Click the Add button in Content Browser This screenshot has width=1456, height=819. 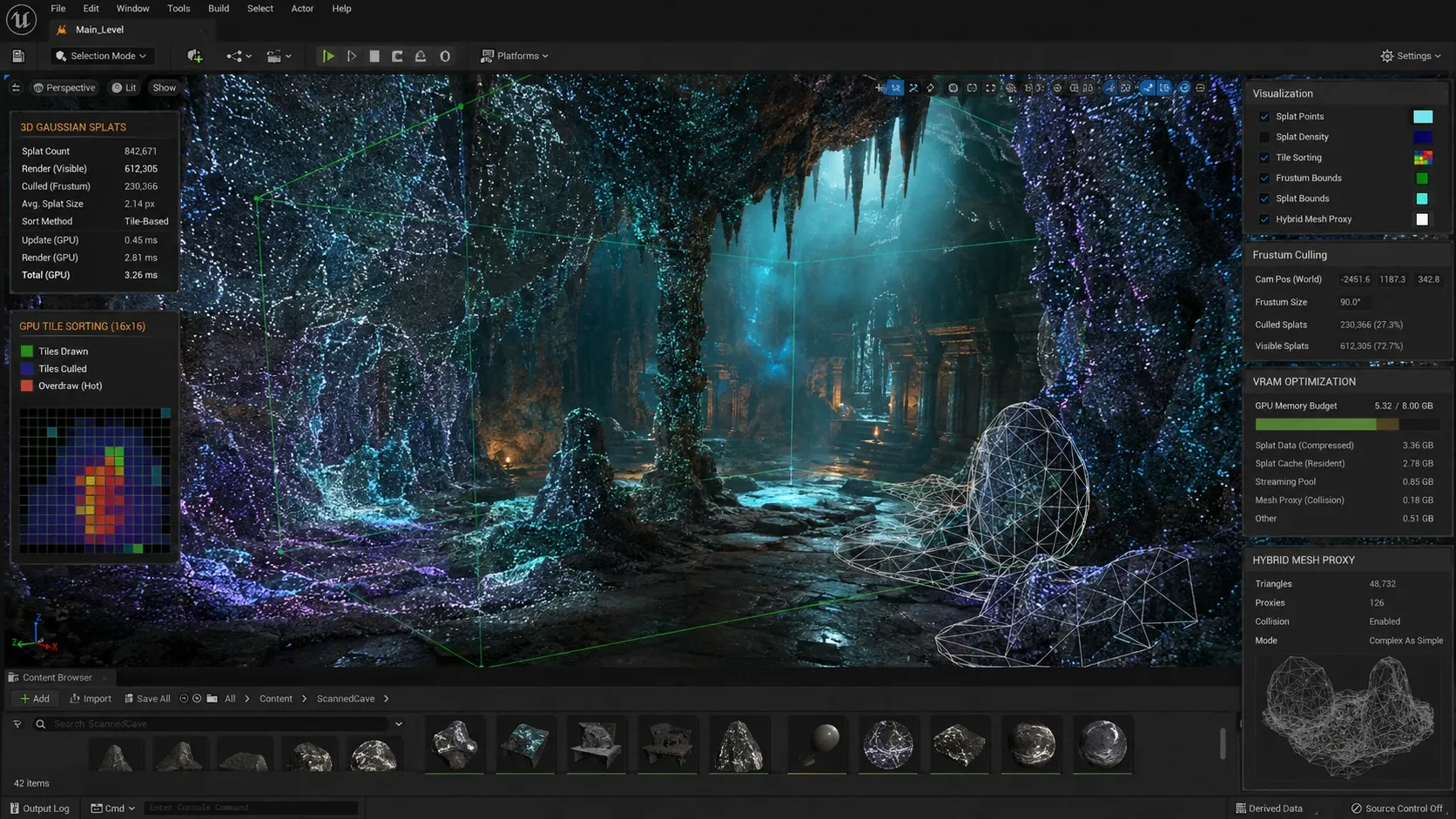click(x=35, y=698)
